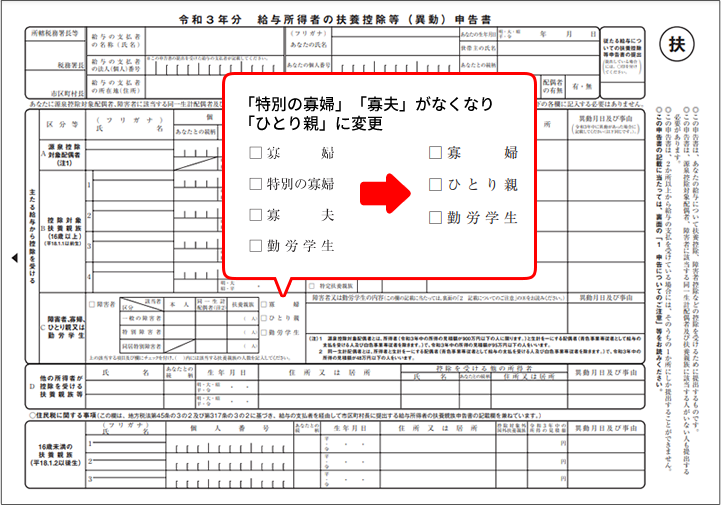Tick the 寡婦 checkbox in right column
Screen dimensions: 721x505
(x=435, y=153)
